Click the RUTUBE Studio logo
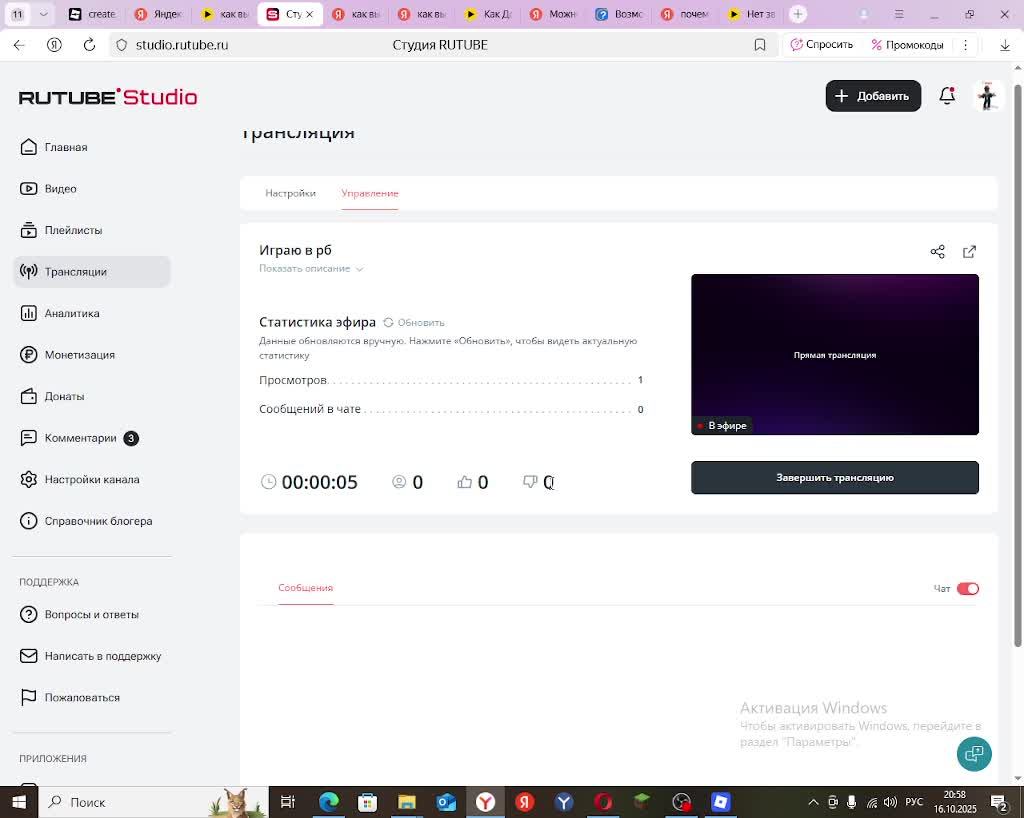Viewport: 1024px width, 818px height. (108, 97)
